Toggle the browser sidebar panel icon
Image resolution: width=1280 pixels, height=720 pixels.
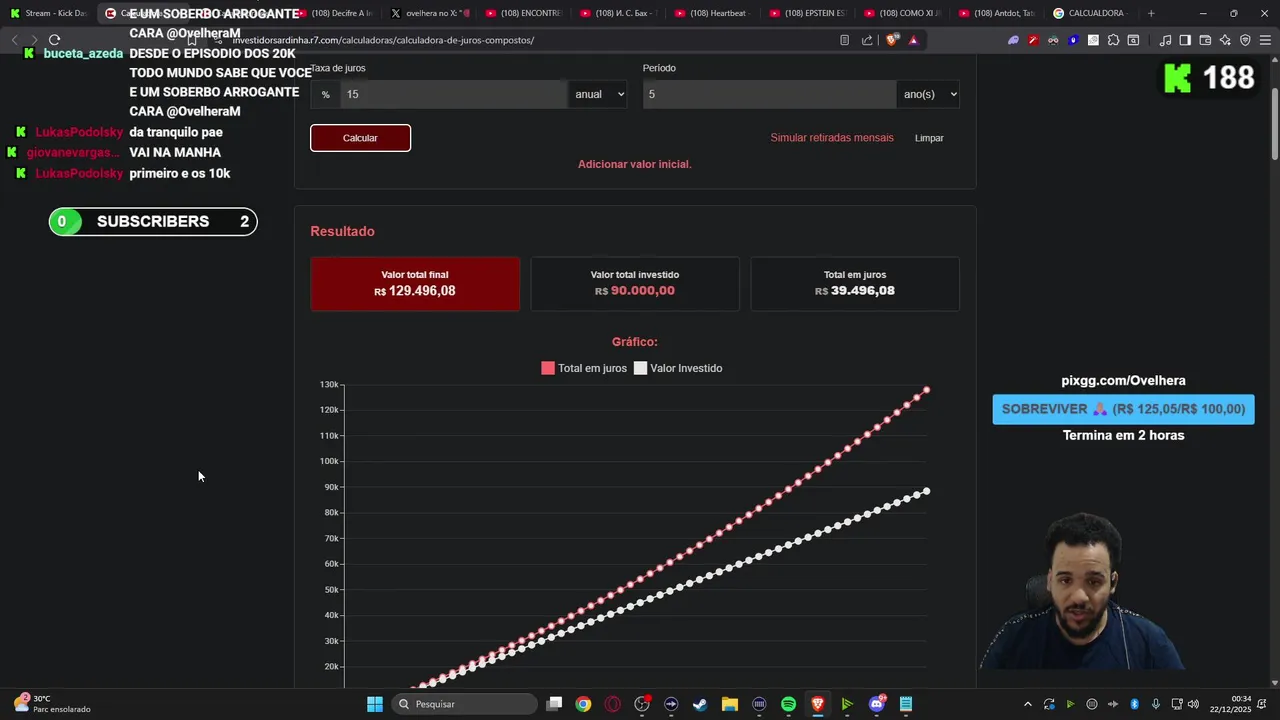click(1185, 40)
